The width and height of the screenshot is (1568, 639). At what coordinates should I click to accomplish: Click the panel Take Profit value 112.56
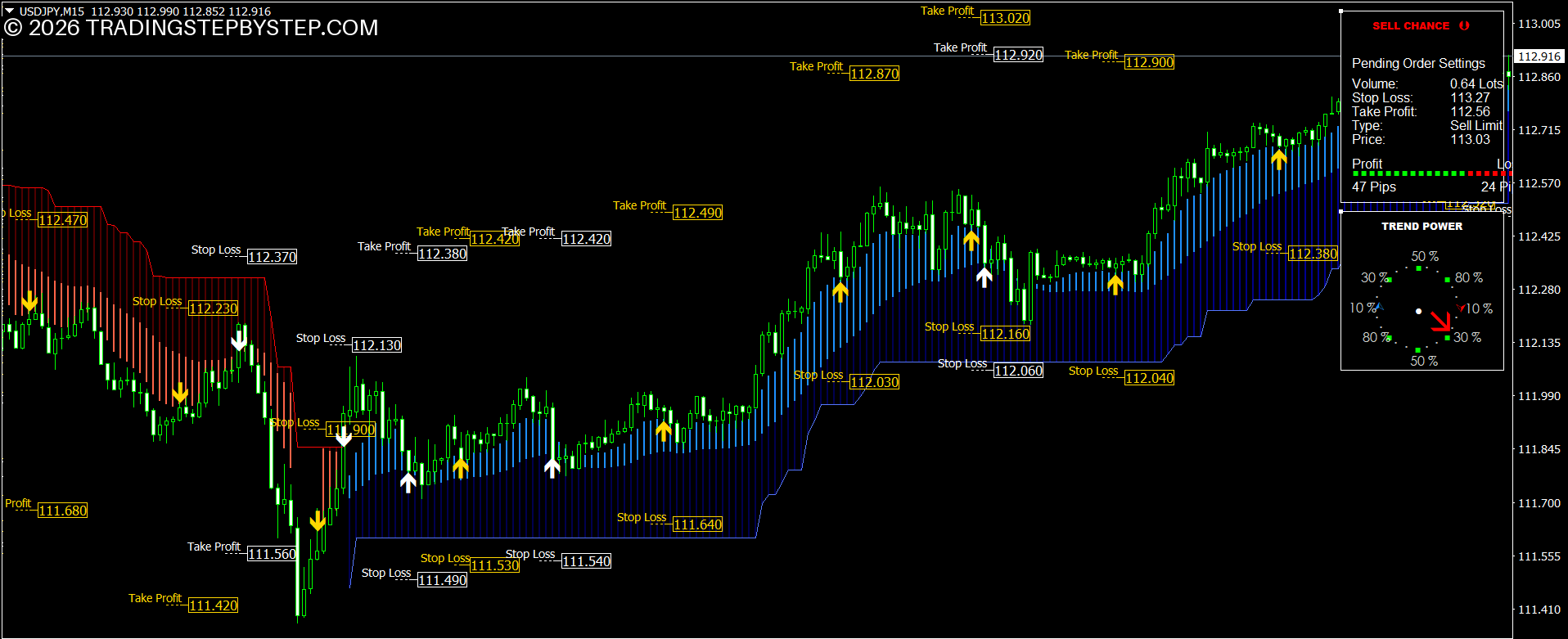(x=1471, y=111)
